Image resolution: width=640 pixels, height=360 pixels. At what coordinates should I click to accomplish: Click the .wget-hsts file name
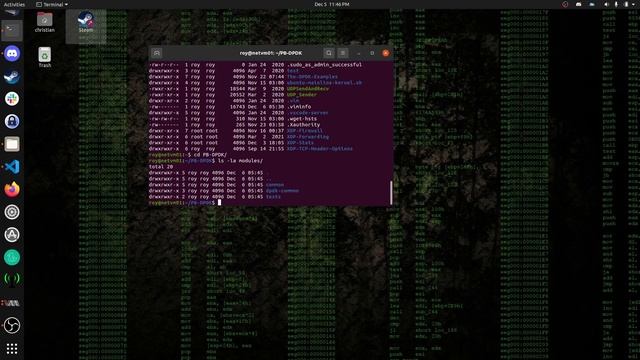coord(301,119)
